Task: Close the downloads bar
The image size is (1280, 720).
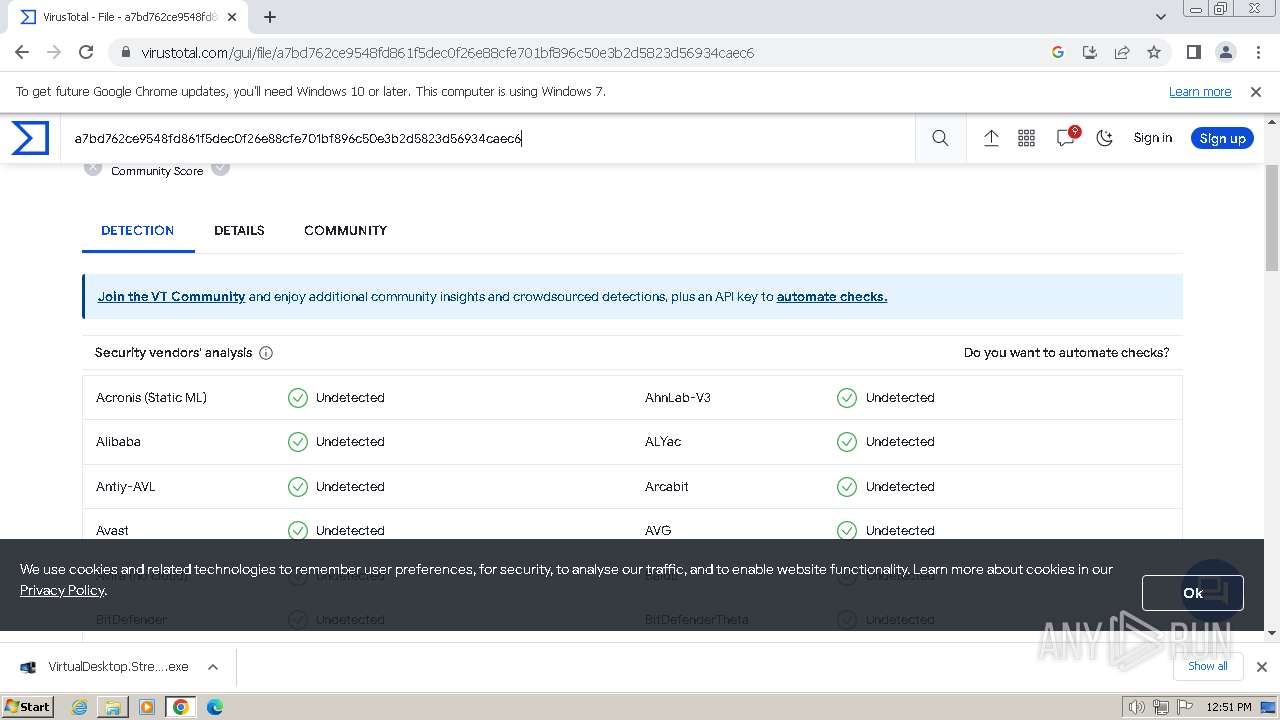Action: (1261, 667)
